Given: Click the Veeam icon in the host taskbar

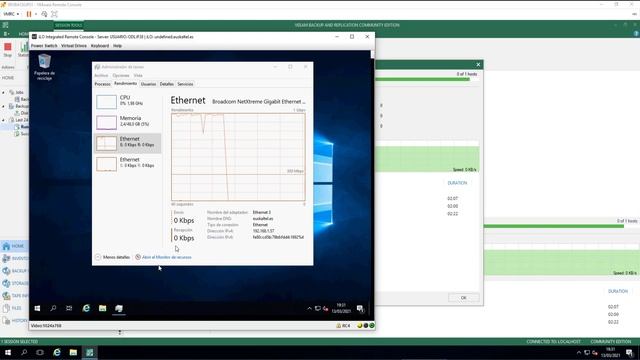Looking at the screenshot, I should (89, 353).
